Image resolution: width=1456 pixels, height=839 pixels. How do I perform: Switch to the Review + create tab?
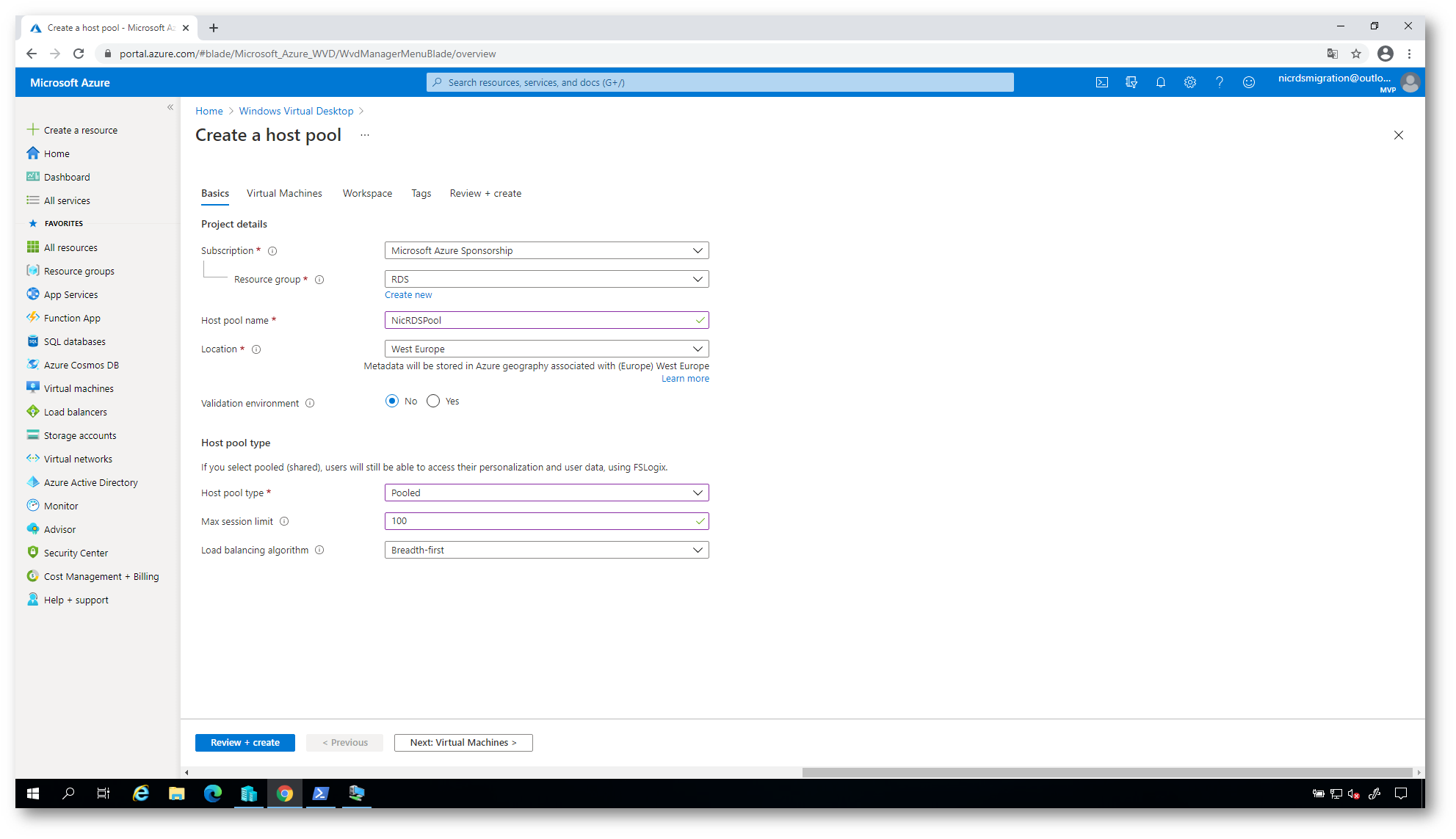485,193
